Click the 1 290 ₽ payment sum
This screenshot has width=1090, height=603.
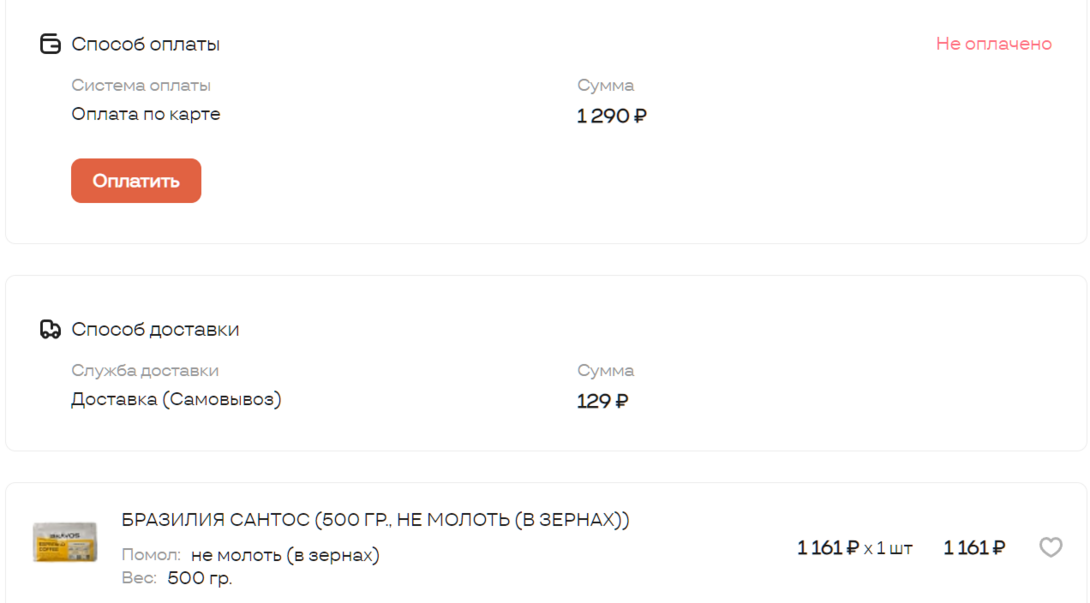click(611, 116)
